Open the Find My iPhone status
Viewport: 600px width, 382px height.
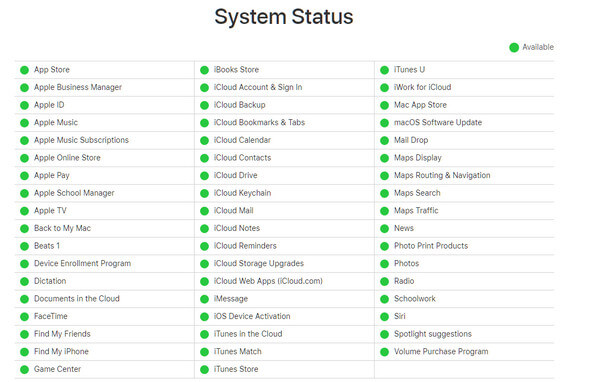pos(61,351)
